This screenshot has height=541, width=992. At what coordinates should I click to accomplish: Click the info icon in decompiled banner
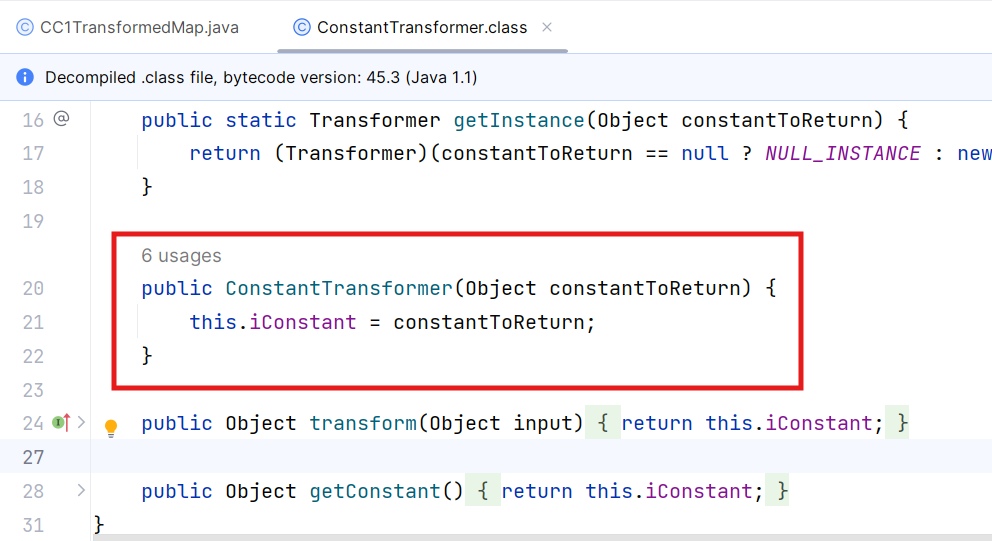25,77
